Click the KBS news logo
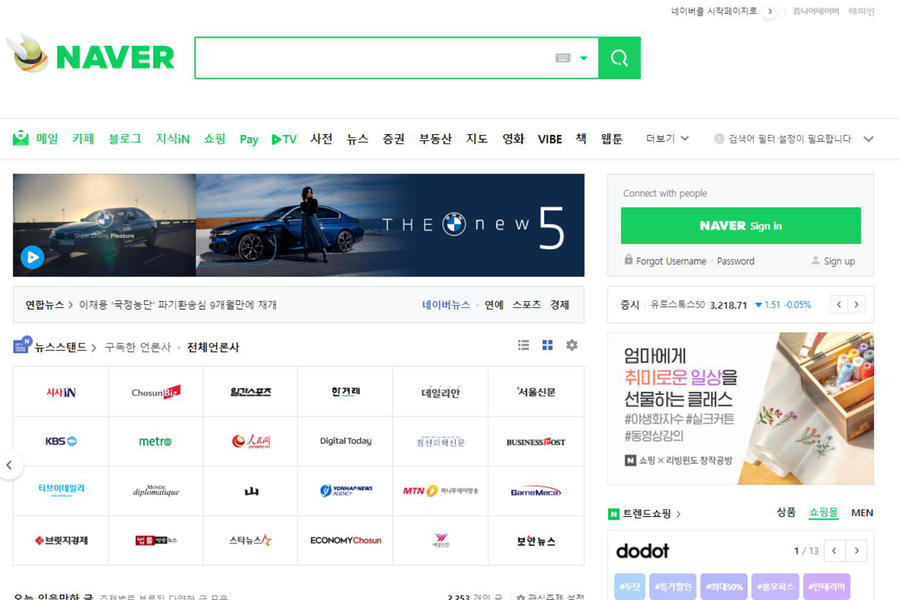This screenshot has width=900, height=600. click(x=60, y=441)
